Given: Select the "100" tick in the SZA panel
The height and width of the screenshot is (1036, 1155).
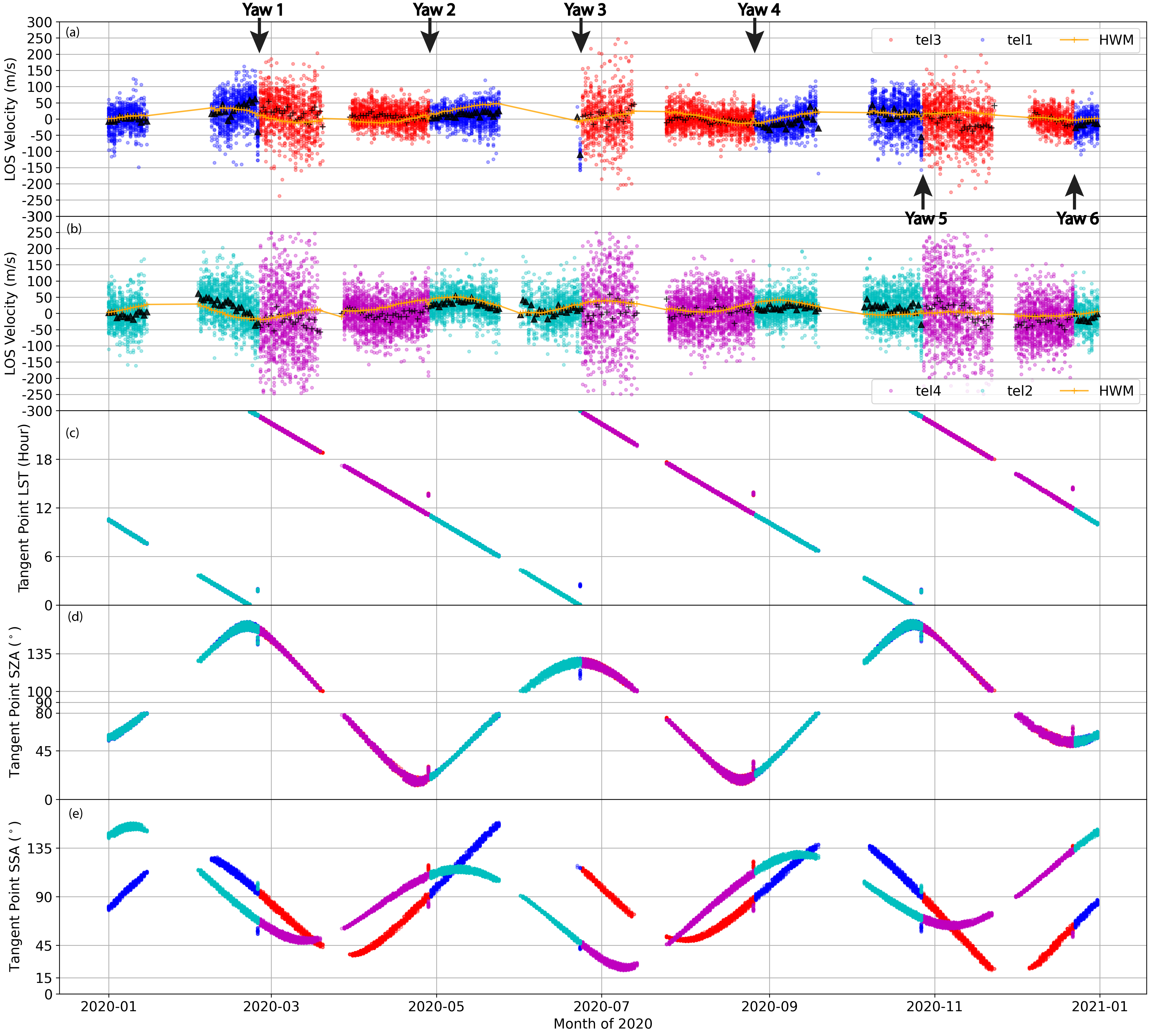Looking at the screenshot, I should (40, 692).
